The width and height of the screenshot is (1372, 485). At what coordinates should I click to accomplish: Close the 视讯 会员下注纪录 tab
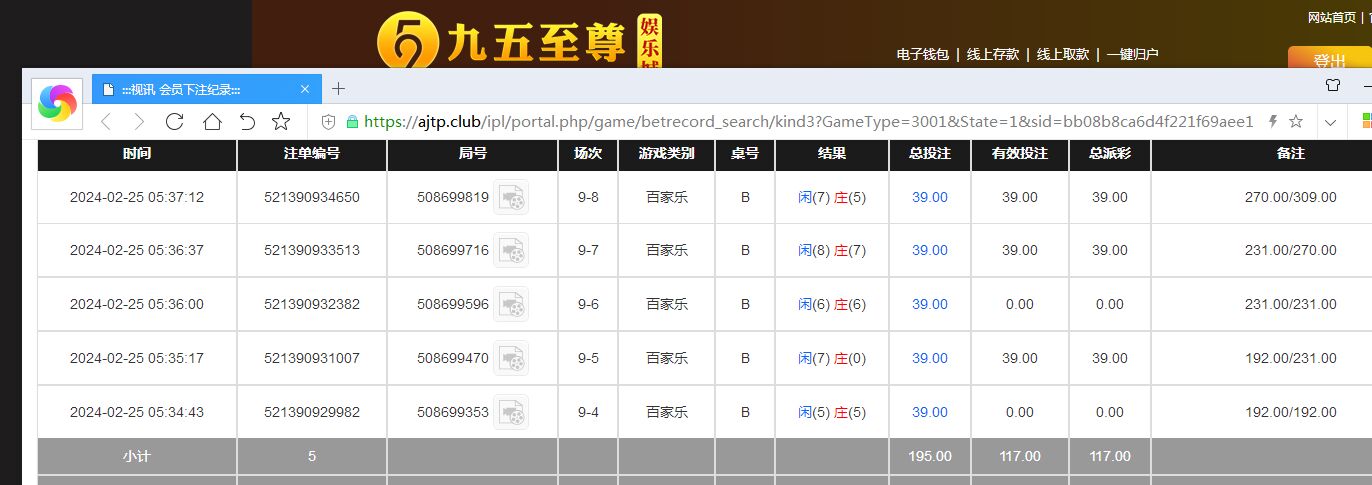[x=305, y=89]
